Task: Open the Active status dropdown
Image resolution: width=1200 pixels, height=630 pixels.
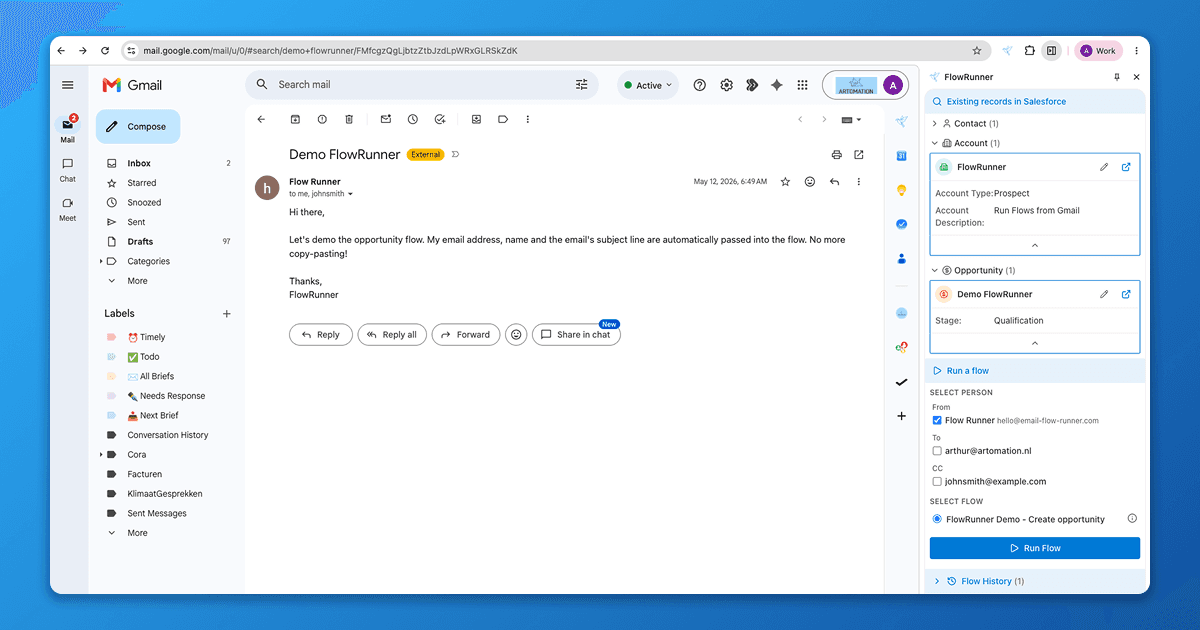Action: click(x=648, y=85)
